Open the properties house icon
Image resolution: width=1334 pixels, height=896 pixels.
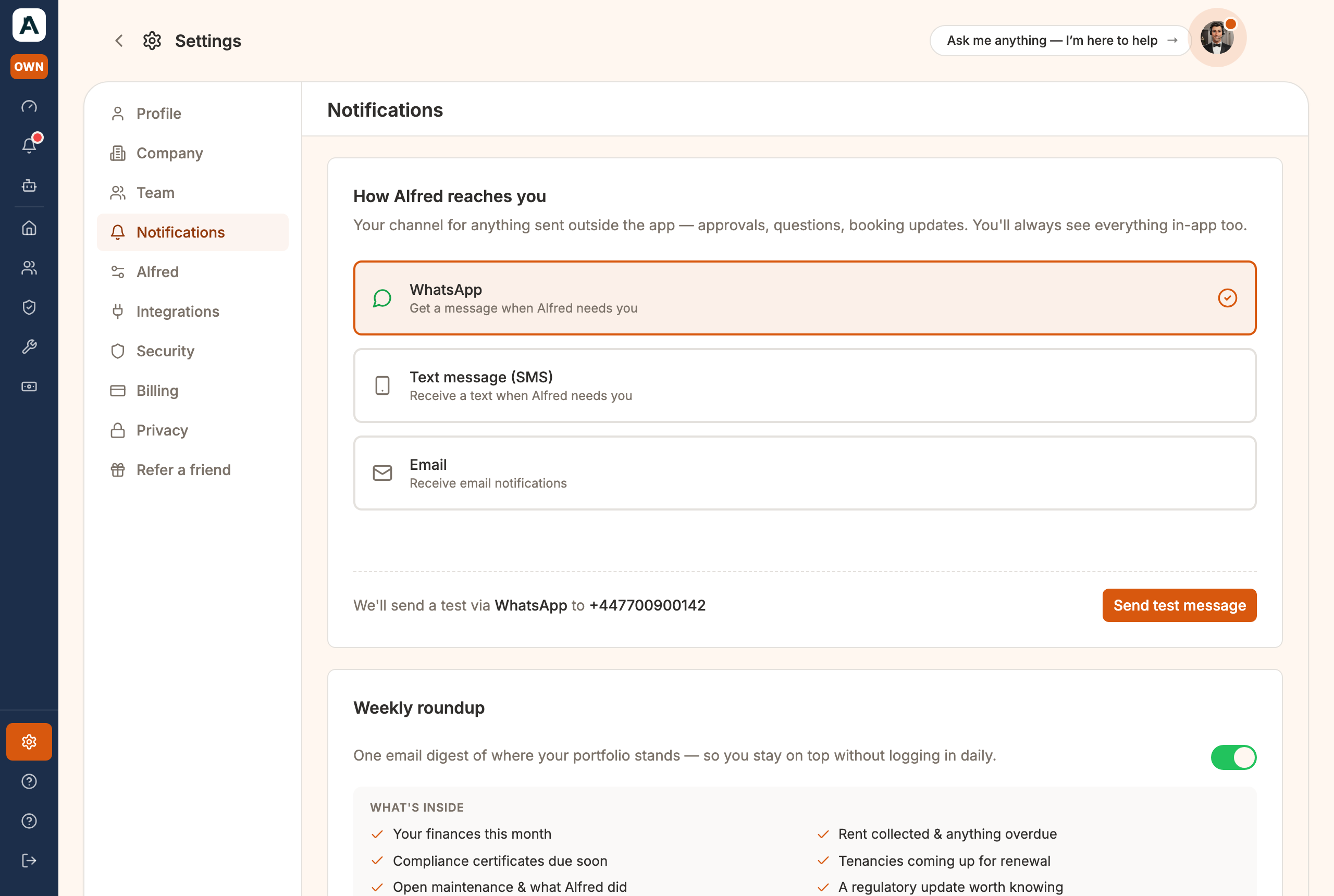[29, 228]
